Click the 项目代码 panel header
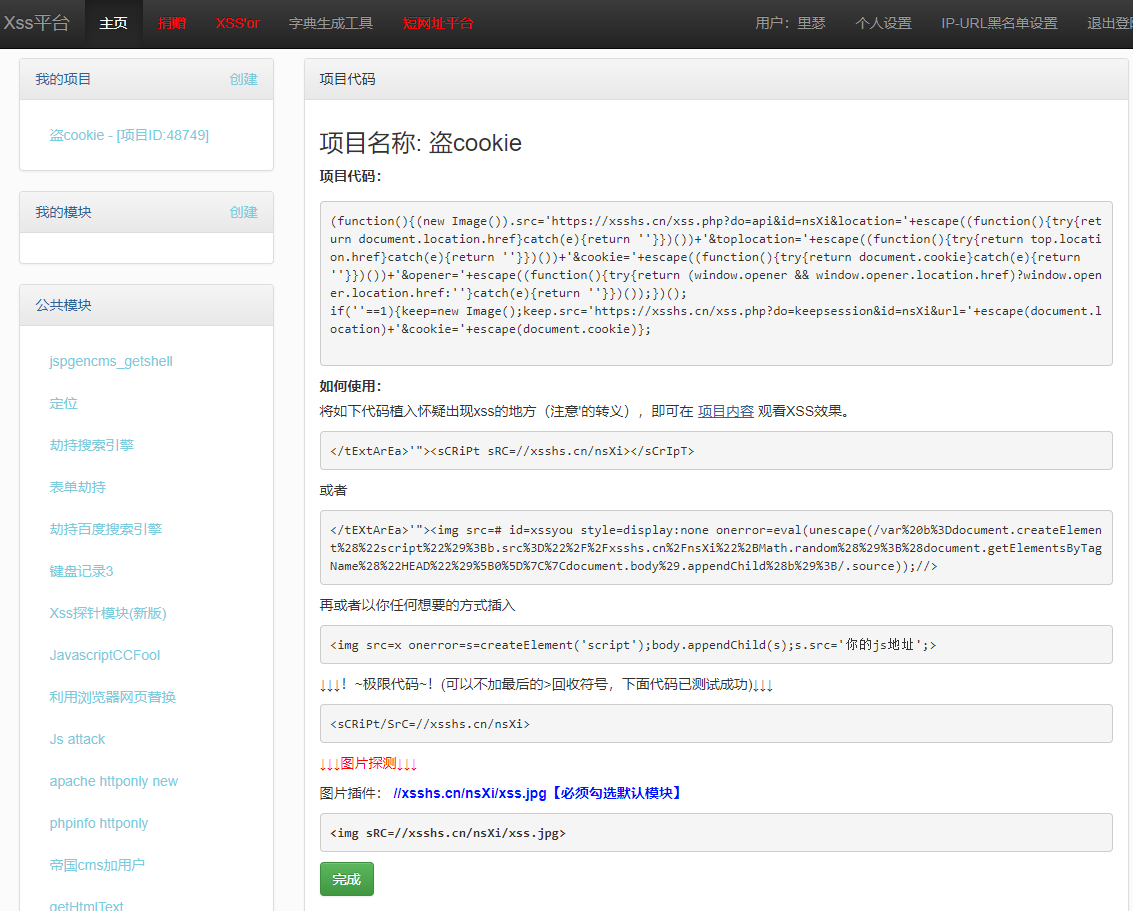Screen dimensions: 1133x911 (x=716, y=79)
